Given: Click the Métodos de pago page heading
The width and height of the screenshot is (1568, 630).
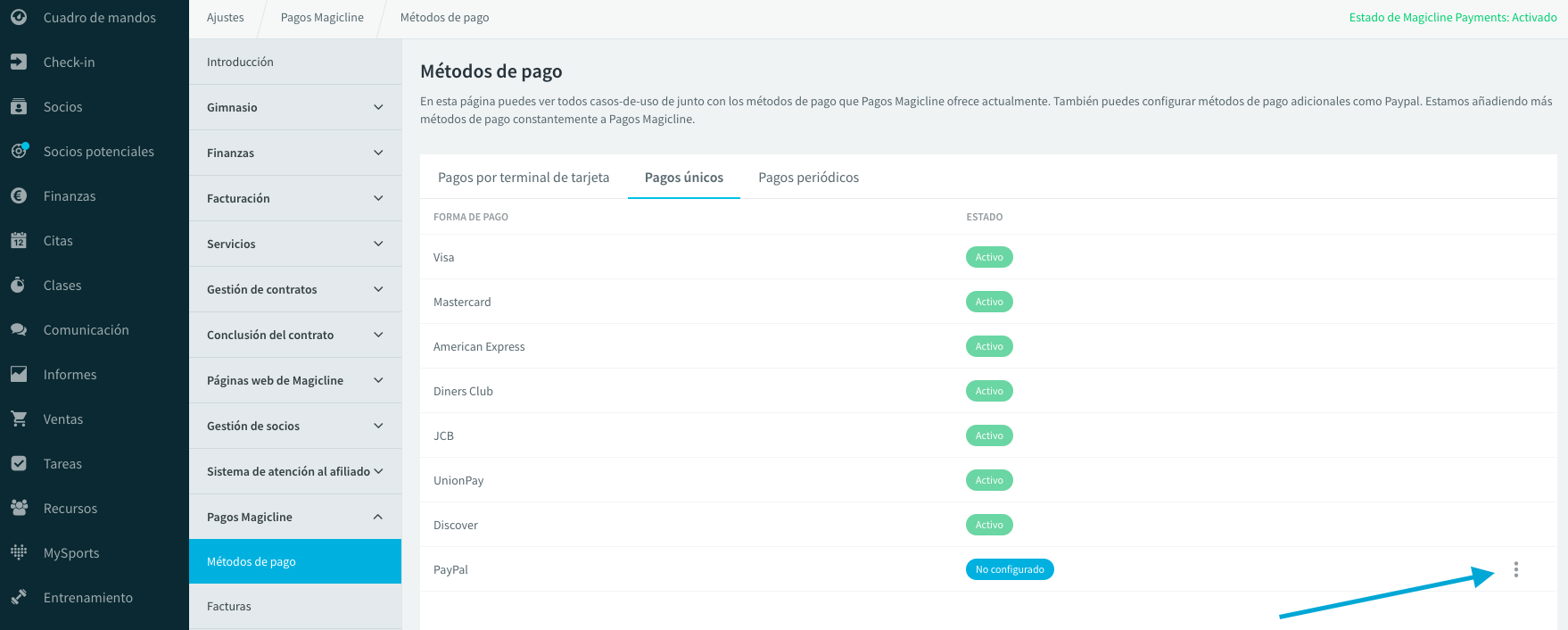Looking at the screenshot, I should click(x=491, y=71).
